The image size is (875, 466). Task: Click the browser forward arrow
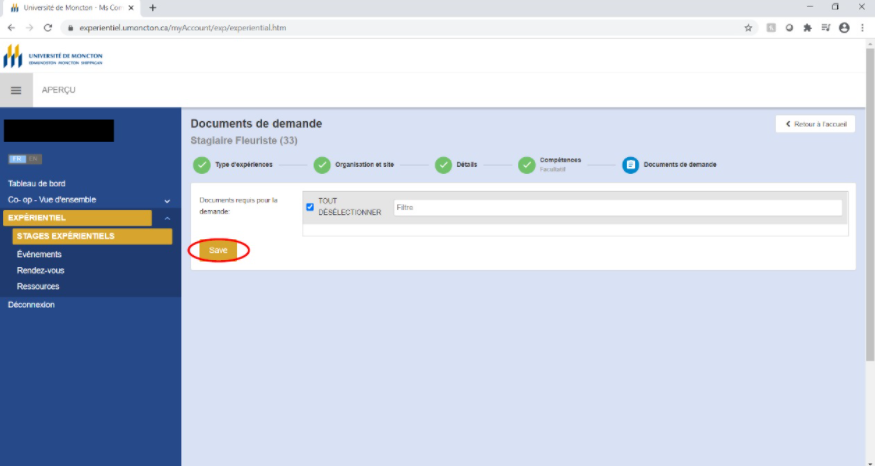(x=30, y=28)
